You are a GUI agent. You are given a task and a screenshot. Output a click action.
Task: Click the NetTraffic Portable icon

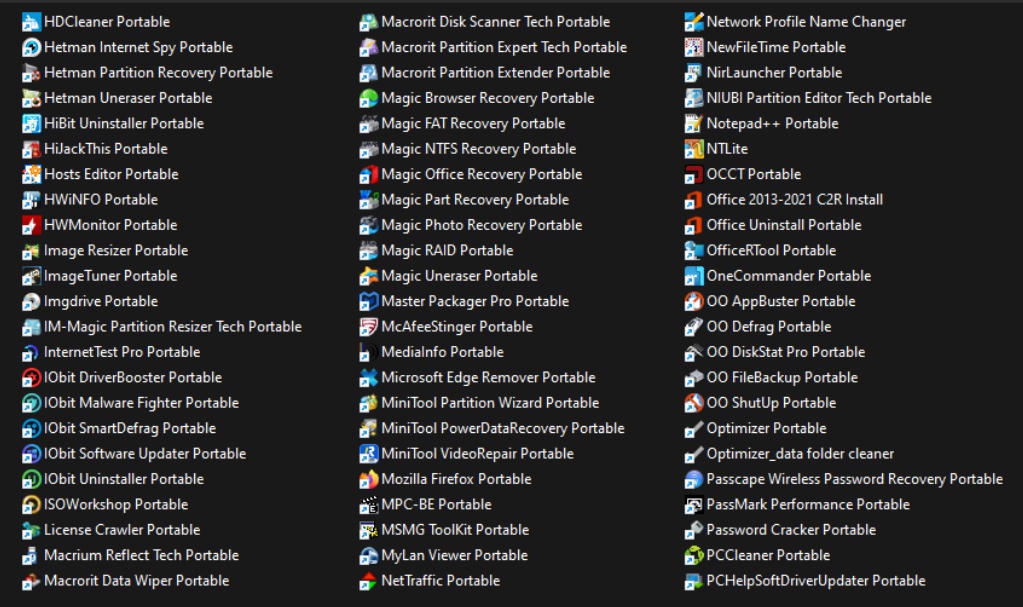[x=368, y=582]
